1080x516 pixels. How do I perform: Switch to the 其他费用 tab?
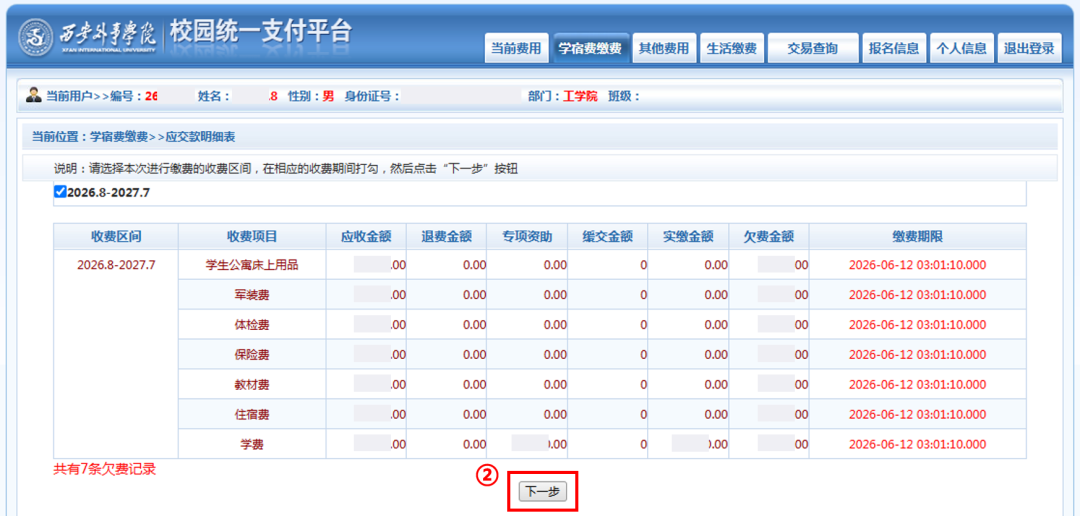pos(664,48)
